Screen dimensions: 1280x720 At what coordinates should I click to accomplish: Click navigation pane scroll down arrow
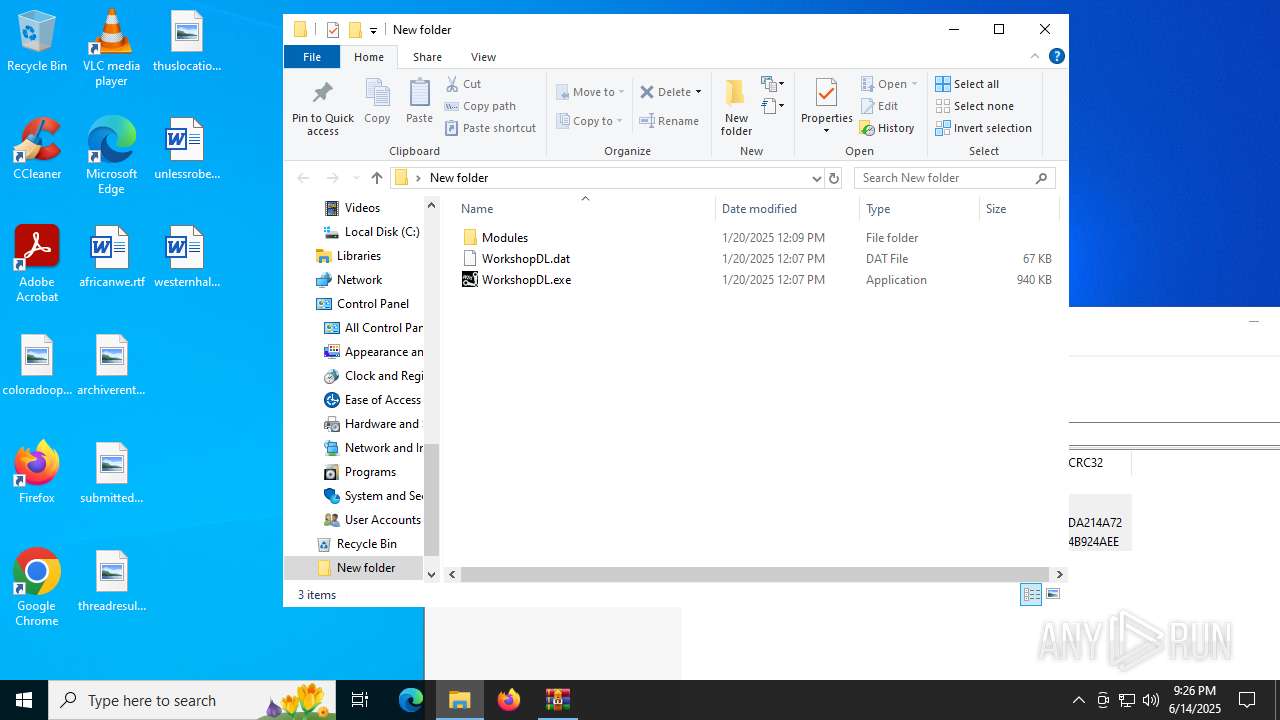click(x=432, y=574)
